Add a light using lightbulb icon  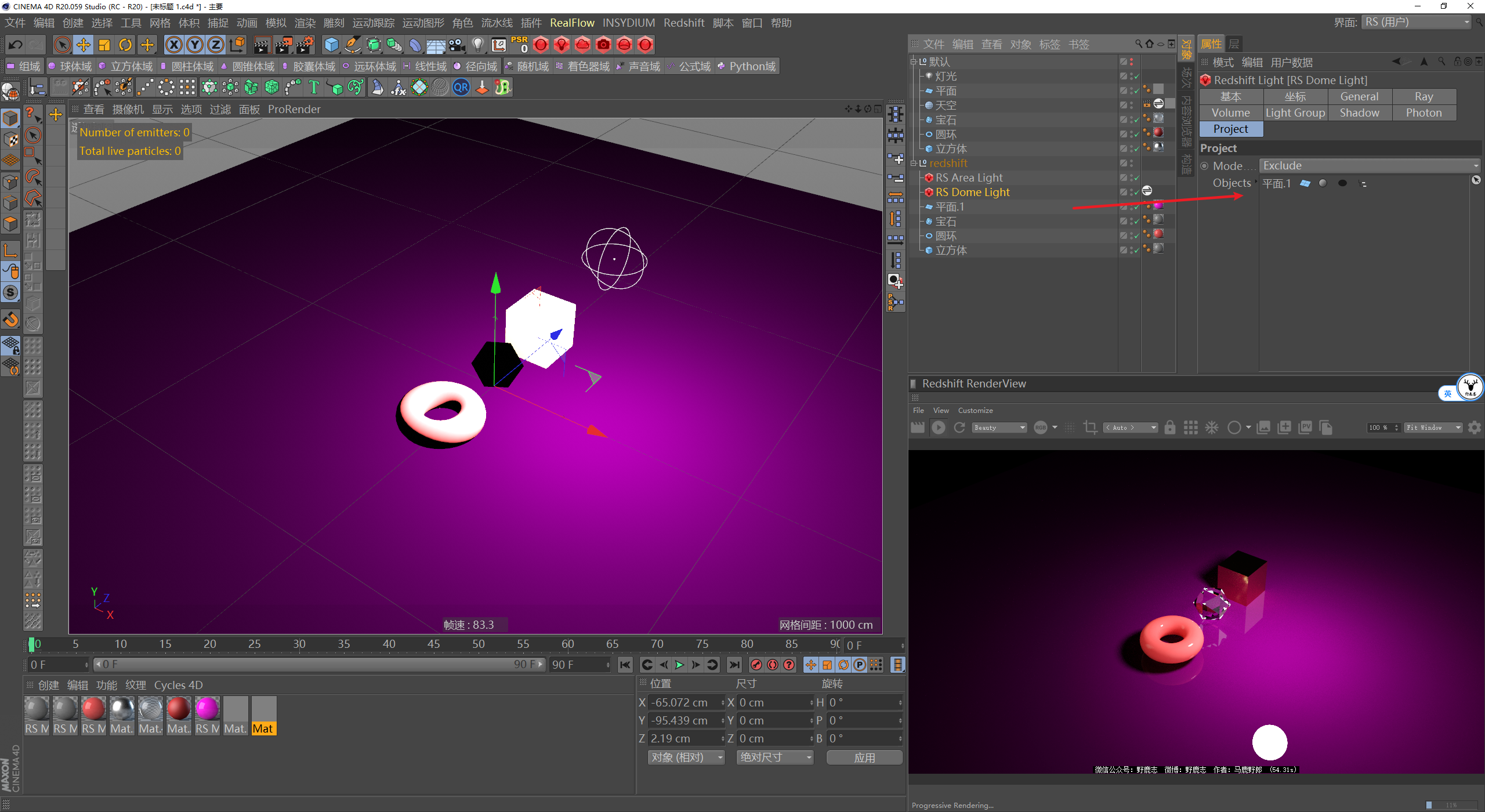(x=477, y=45)
